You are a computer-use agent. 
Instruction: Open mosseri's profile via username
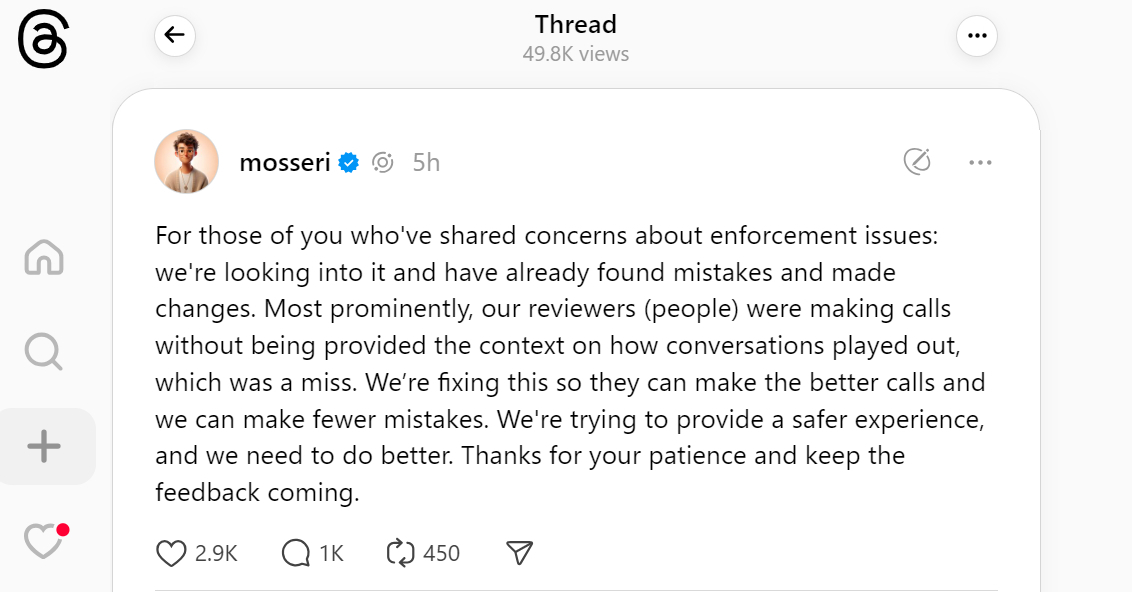point(285,162)
